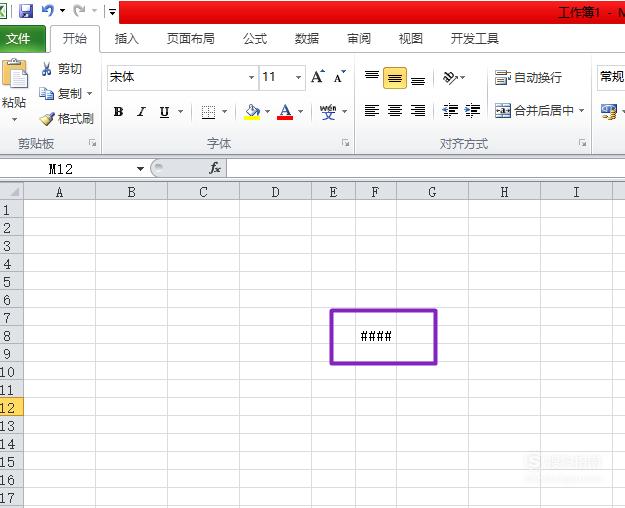Expand the 合并后居中 dropdown arrow
Screen dimensions: 625x508
click(x=582, y=110)
